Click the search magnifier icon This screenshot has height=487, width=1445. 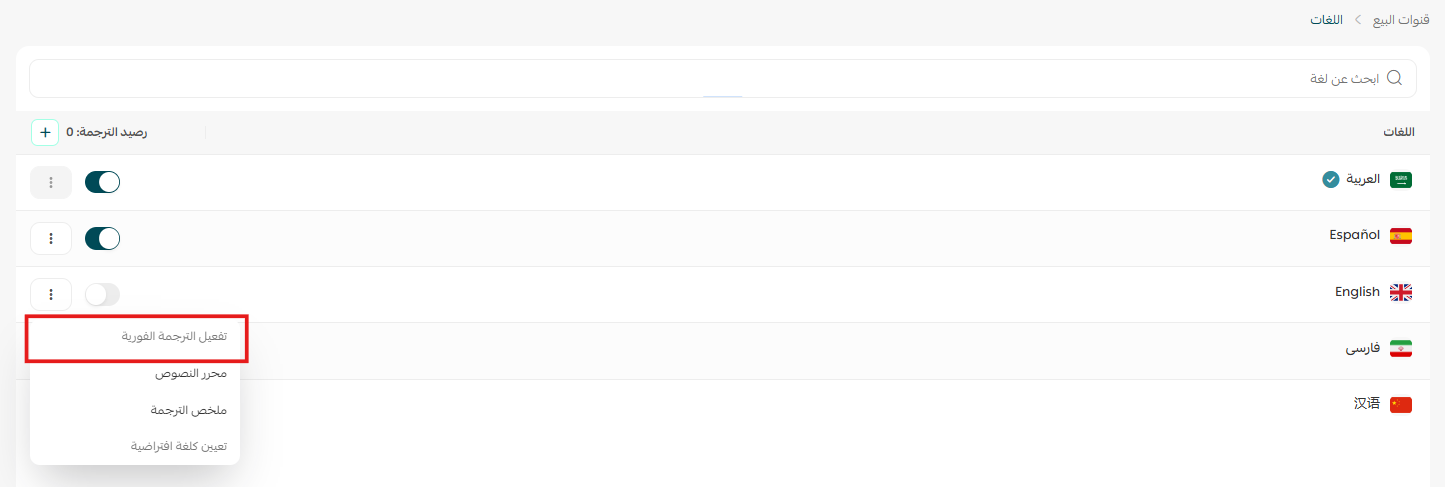click(1394, 78)
